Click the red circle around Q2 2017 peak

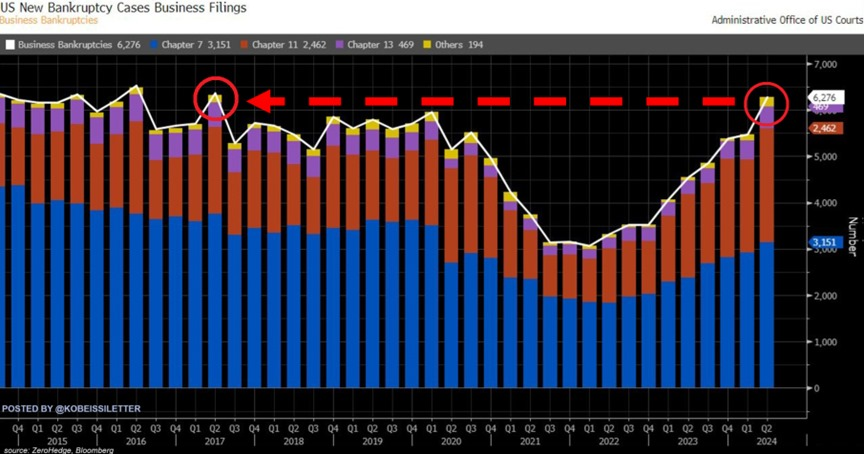pos(215,99)
